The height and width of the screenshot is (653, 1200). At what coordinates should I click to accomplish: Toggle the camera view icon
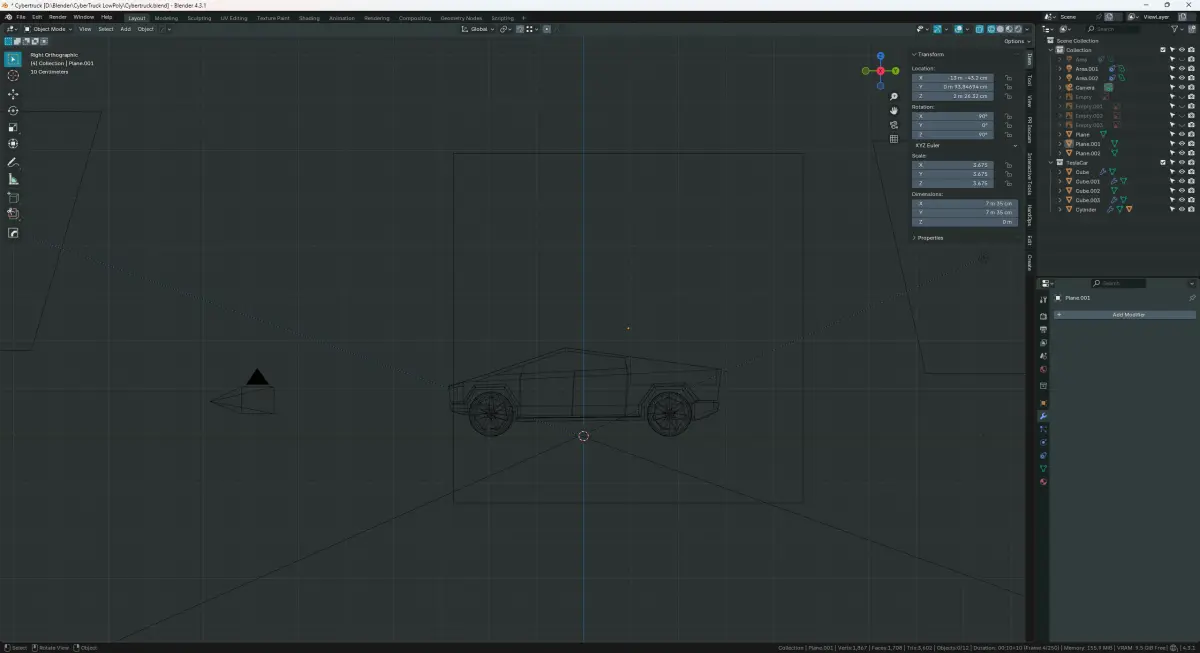coord(894,125)
